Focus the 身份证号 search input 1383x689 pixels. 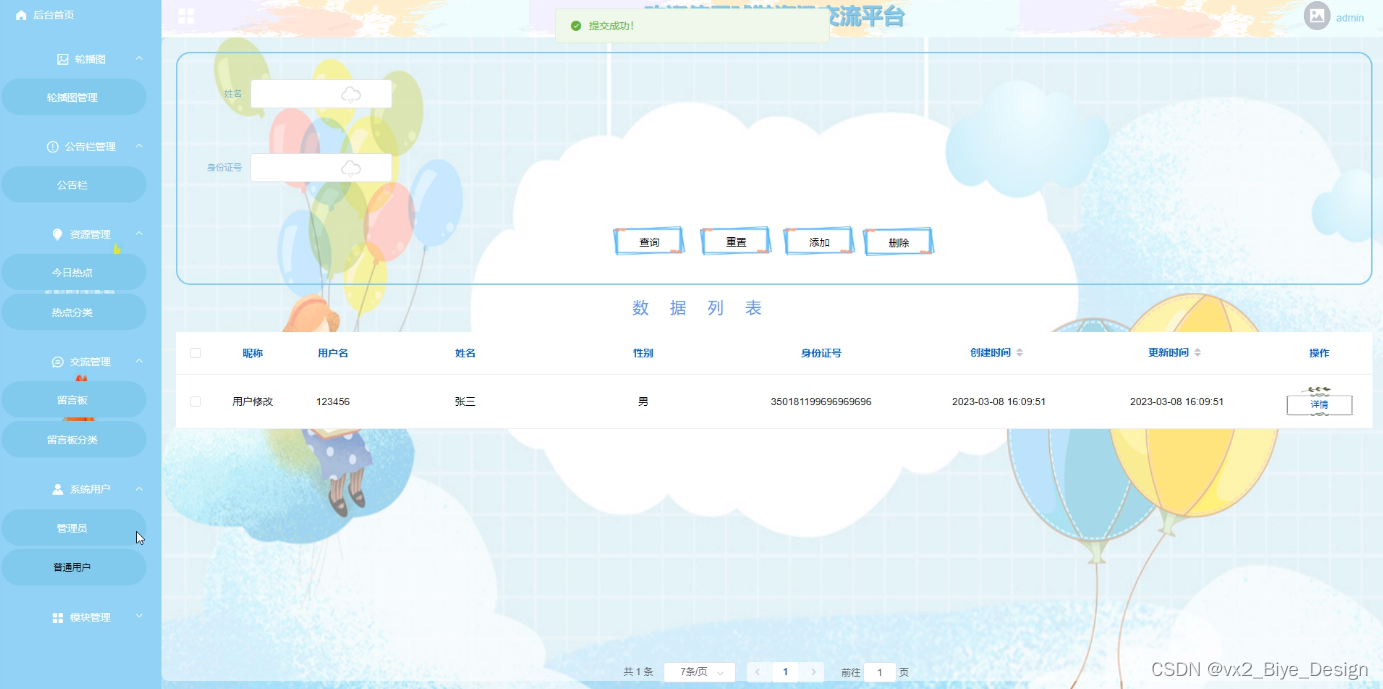(x=321, y=168)
